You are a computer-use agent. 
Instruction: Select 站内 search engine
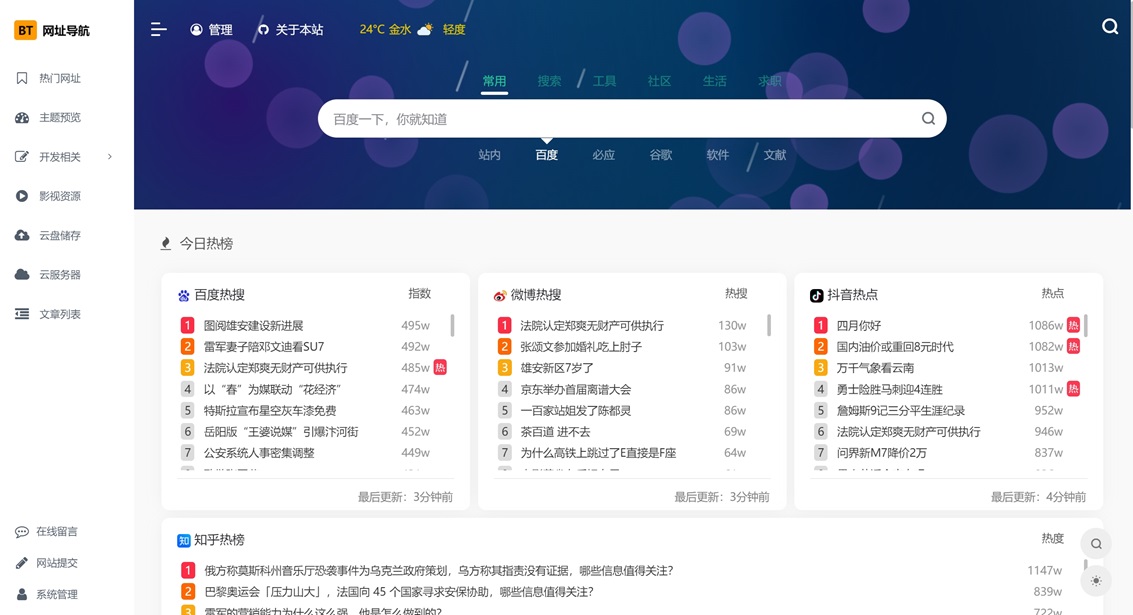click(x=489, y=155)
